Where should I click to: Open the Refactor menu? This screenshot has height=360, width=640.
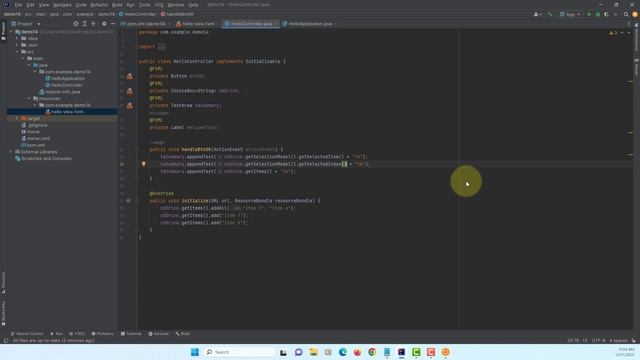99,5
